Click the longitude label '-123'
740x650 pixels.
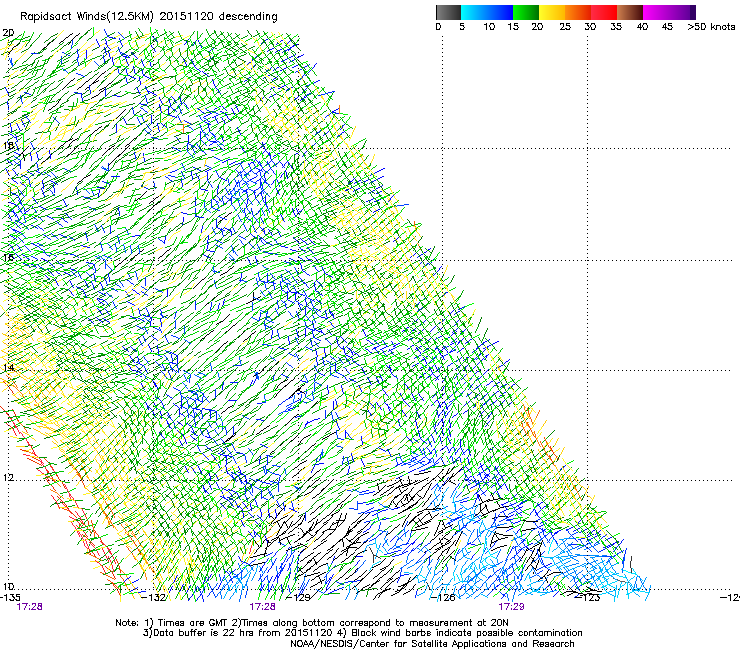[587, 598]
